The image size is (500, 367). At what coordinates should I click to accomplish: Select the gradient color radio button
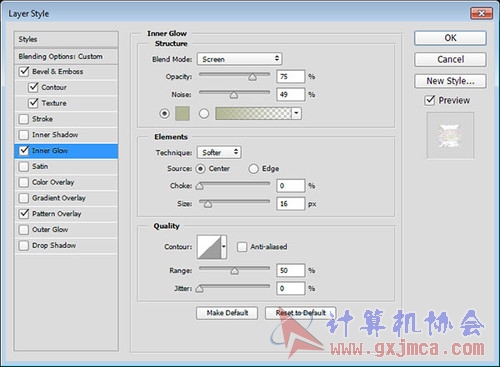point(204,114)
